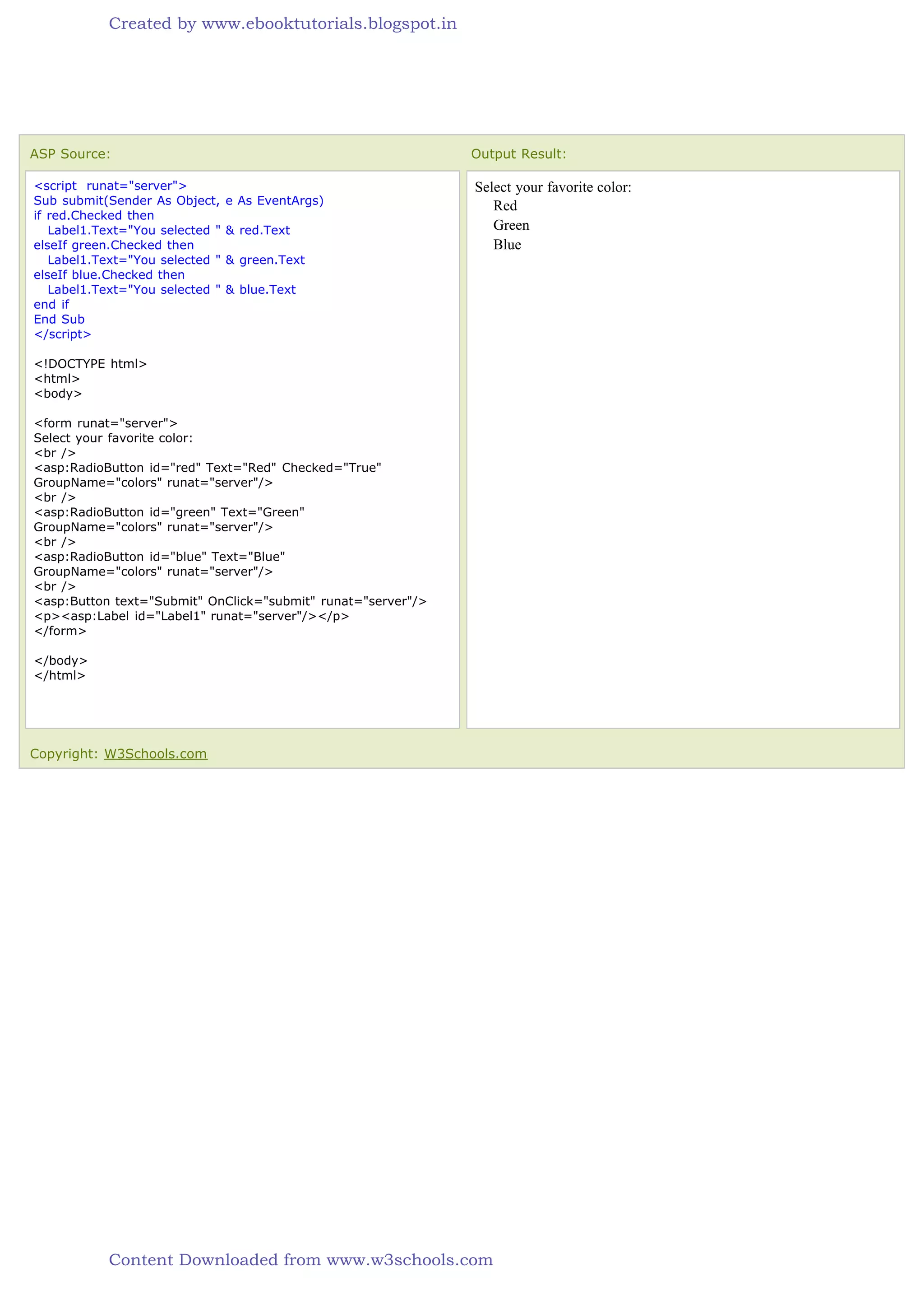Image resolution: width=924 pixels, height=1305 pixels.
Task: Click the 'if red.Checked then' code line
Action: (94, 216)
